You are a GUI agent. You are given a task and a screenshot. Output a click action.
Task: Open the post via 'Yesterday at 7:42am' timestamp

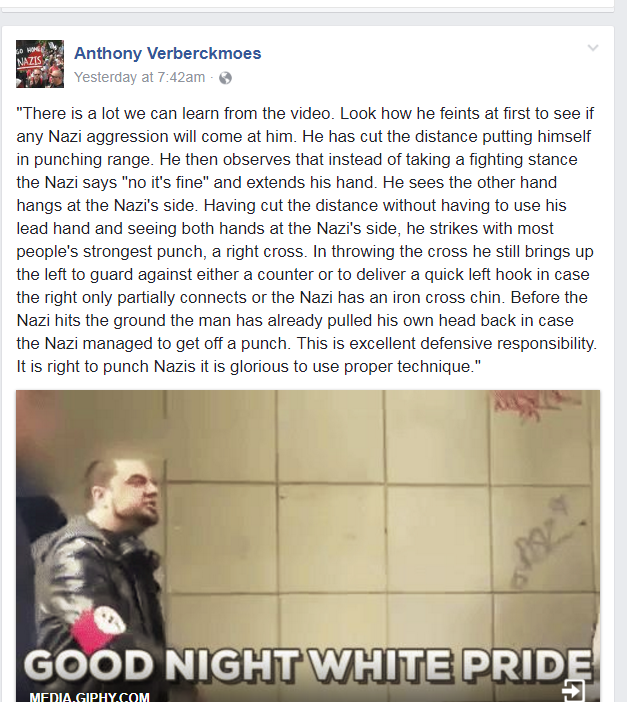pos(139,77)
